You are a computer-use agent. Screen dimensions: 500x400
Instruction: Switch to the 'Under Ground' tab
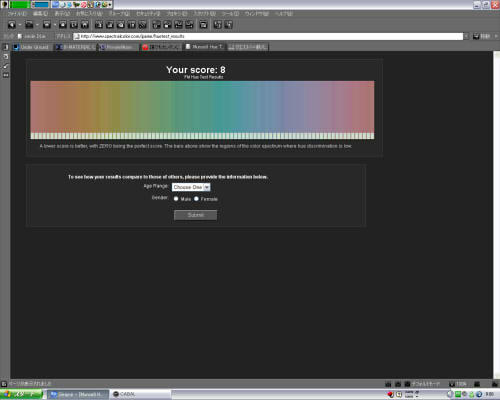[x=31, y=47]
